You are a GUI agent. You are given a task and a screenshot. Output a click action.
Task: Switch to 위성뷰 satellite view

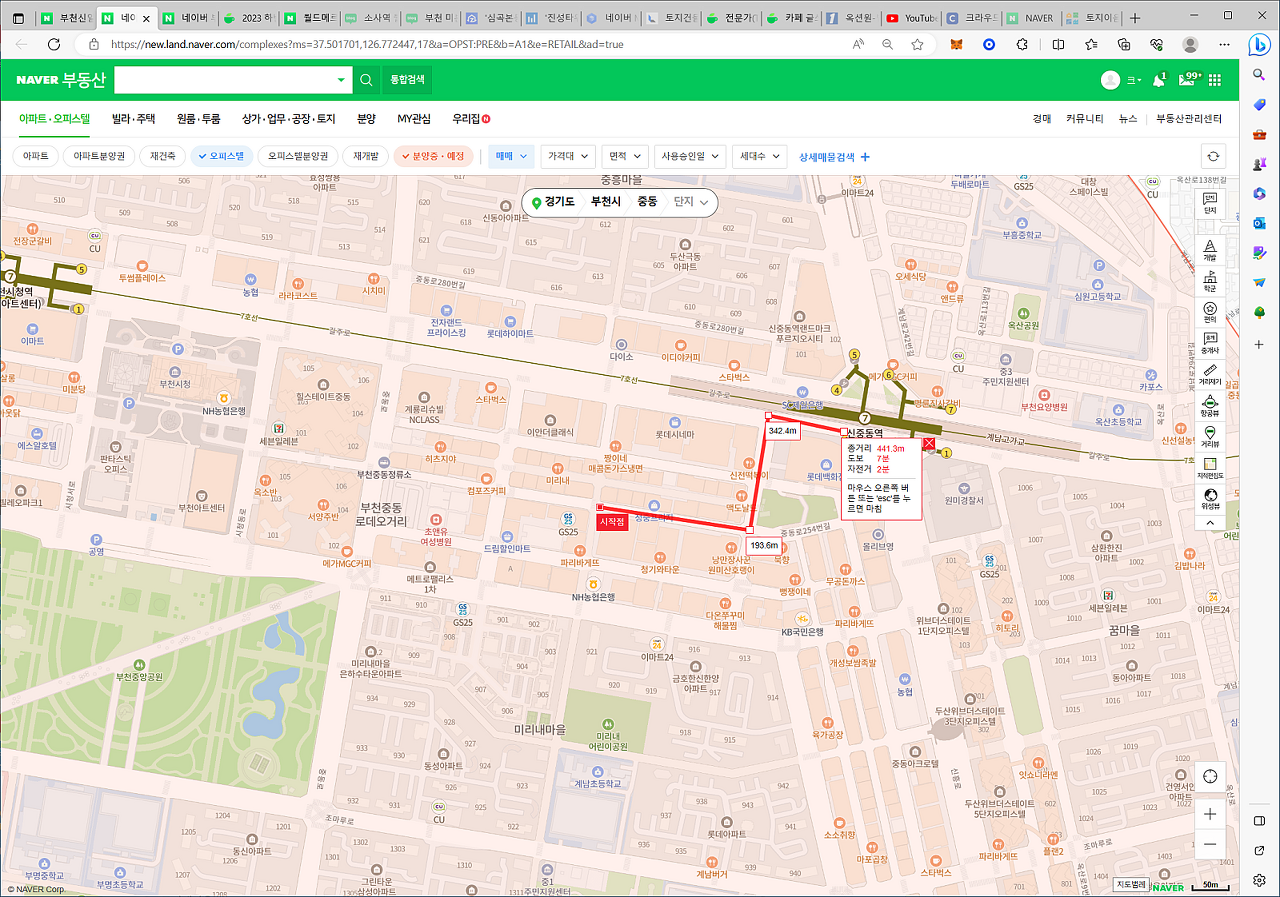[1210, 498]
